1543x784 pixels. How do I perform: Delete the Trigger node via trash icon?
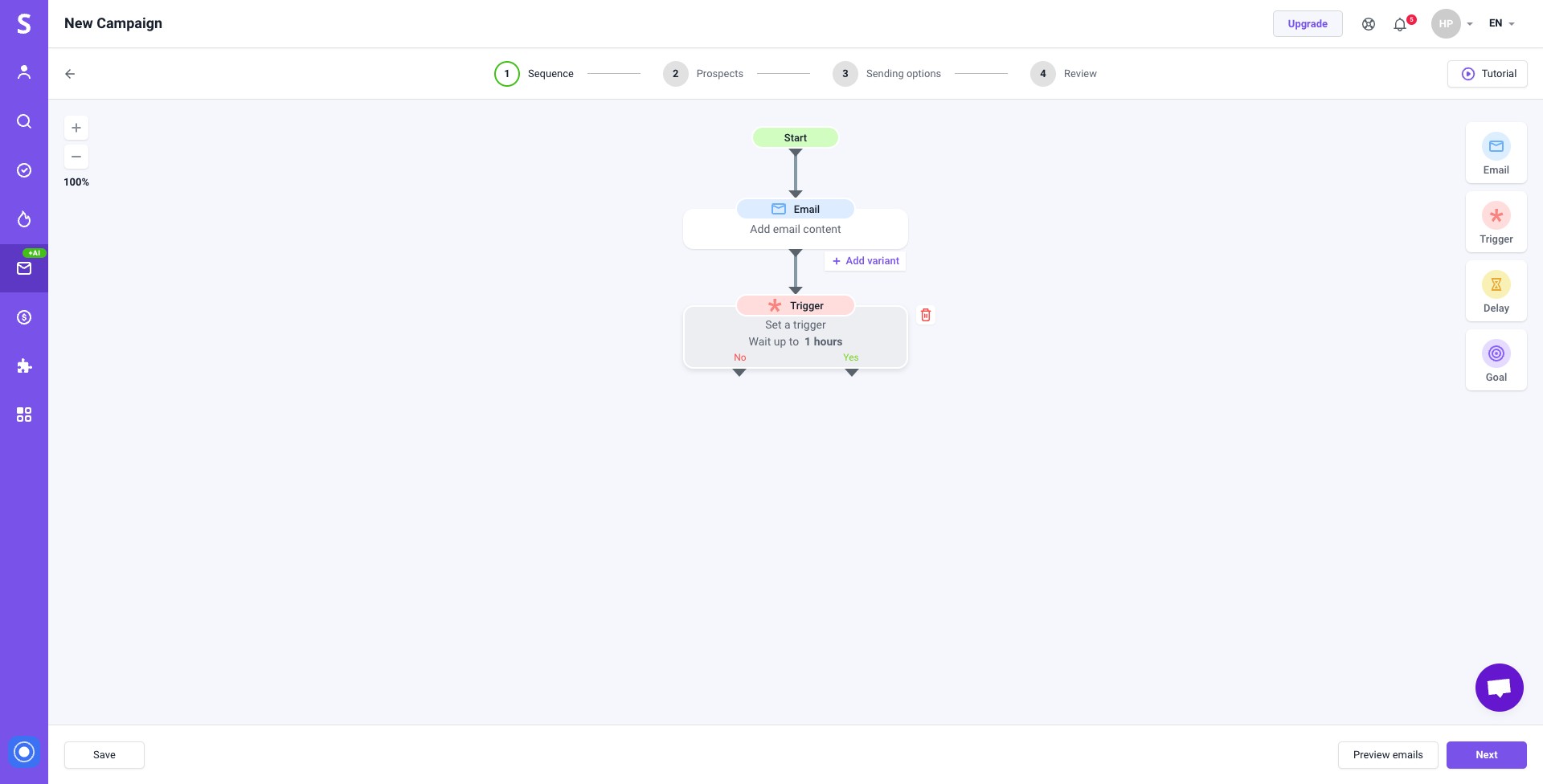point(925,314)
